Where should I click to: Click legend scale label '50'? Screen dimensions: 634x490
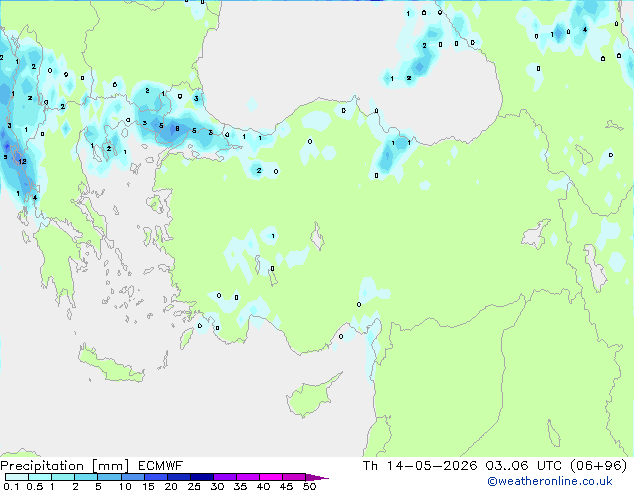309,486
